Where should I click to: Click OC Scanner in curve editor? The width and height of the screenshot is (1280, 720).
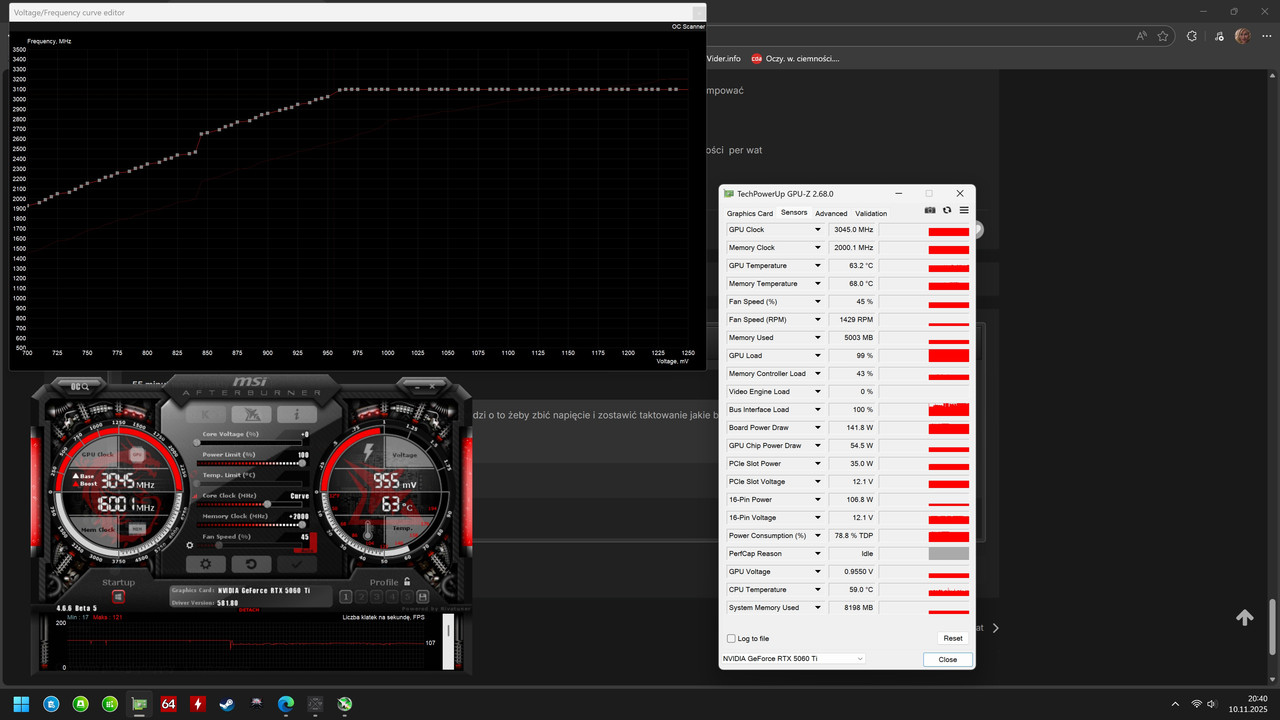[x=688, y=27]
